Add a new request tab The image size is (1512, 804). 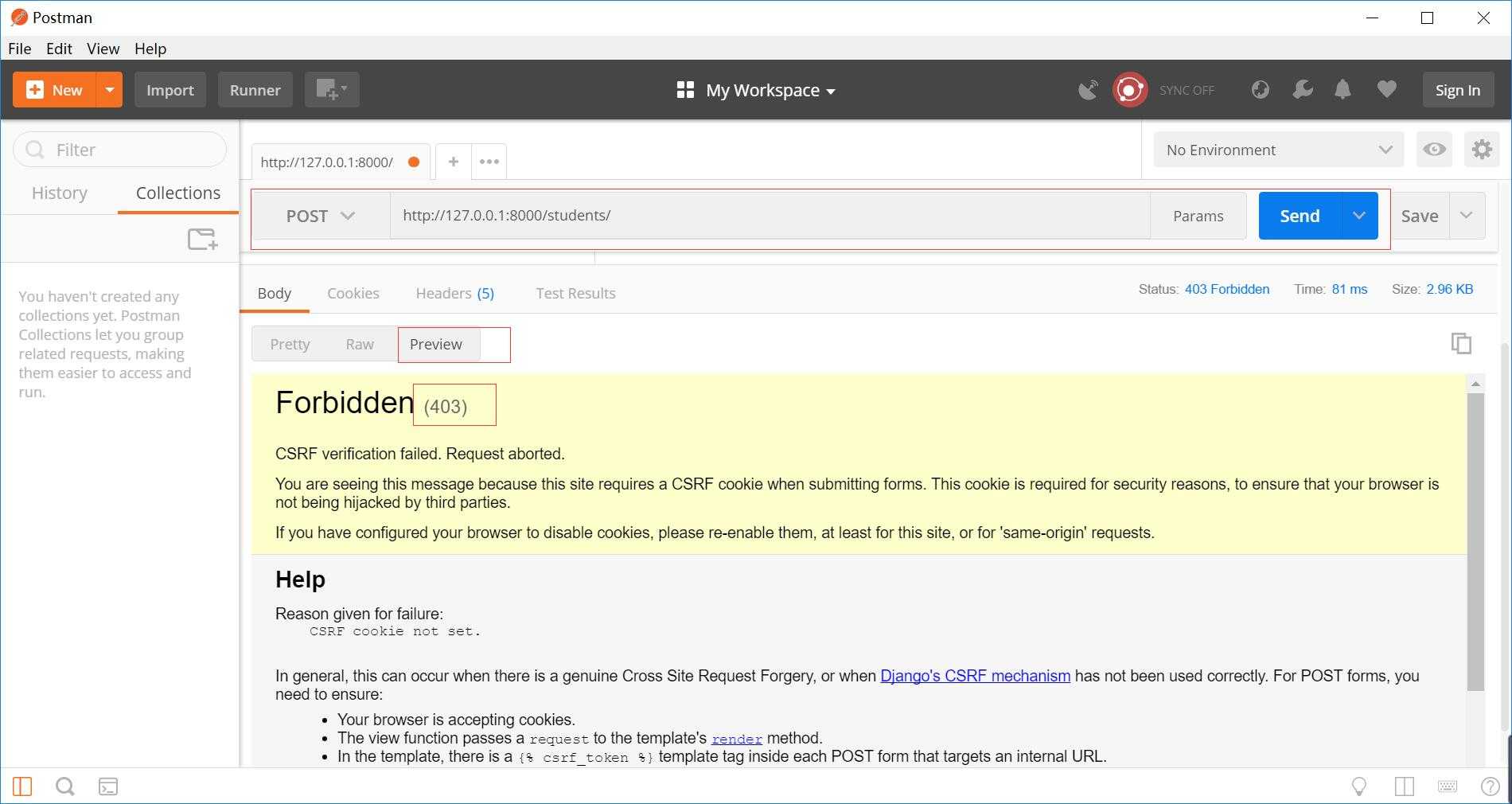[453, 162]
